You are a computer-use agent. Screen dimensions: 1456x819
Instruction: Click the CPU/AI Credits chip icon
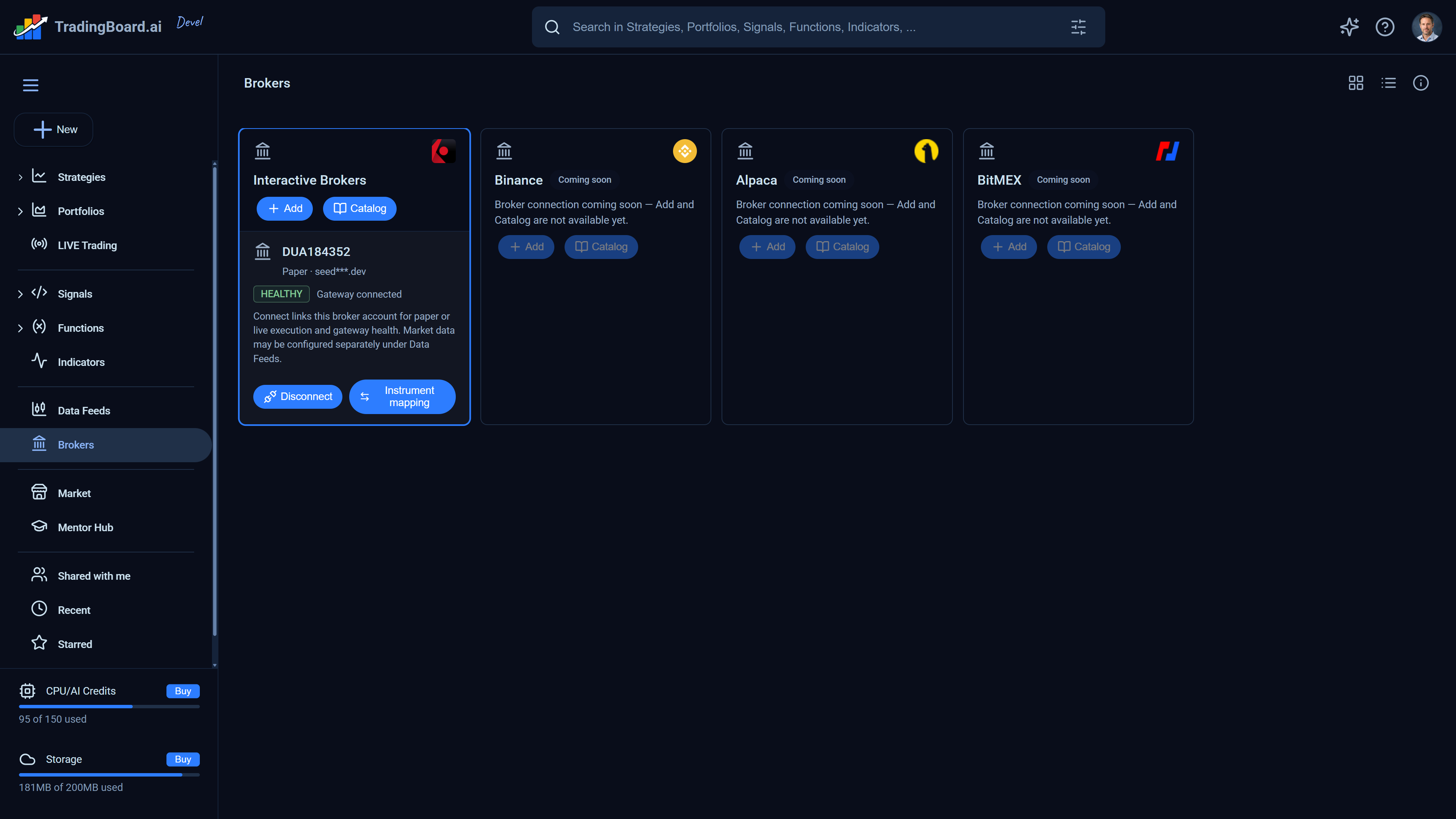coord(27,691)
